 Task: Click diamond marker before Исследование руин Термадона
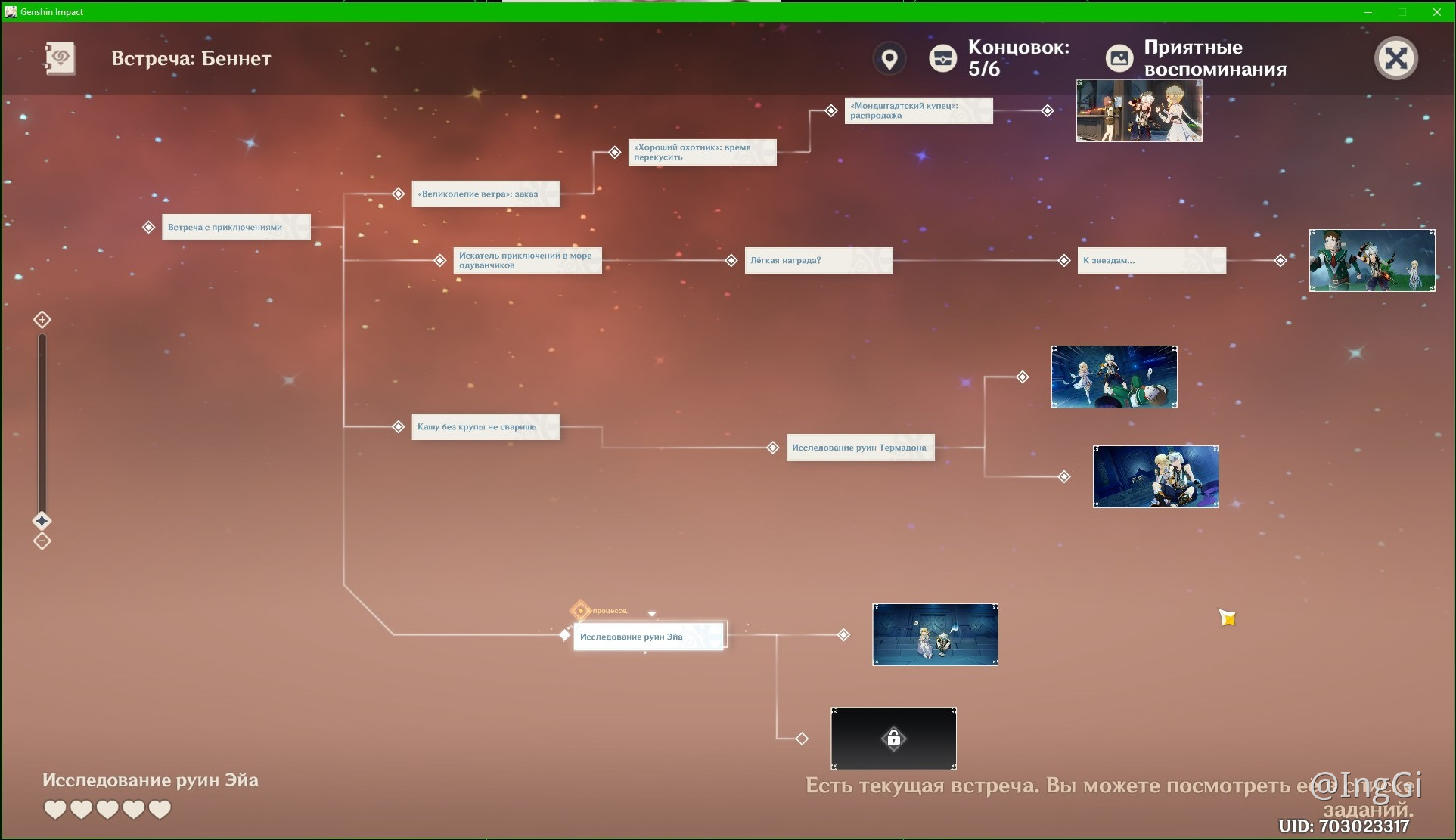(x=773, y=448)
